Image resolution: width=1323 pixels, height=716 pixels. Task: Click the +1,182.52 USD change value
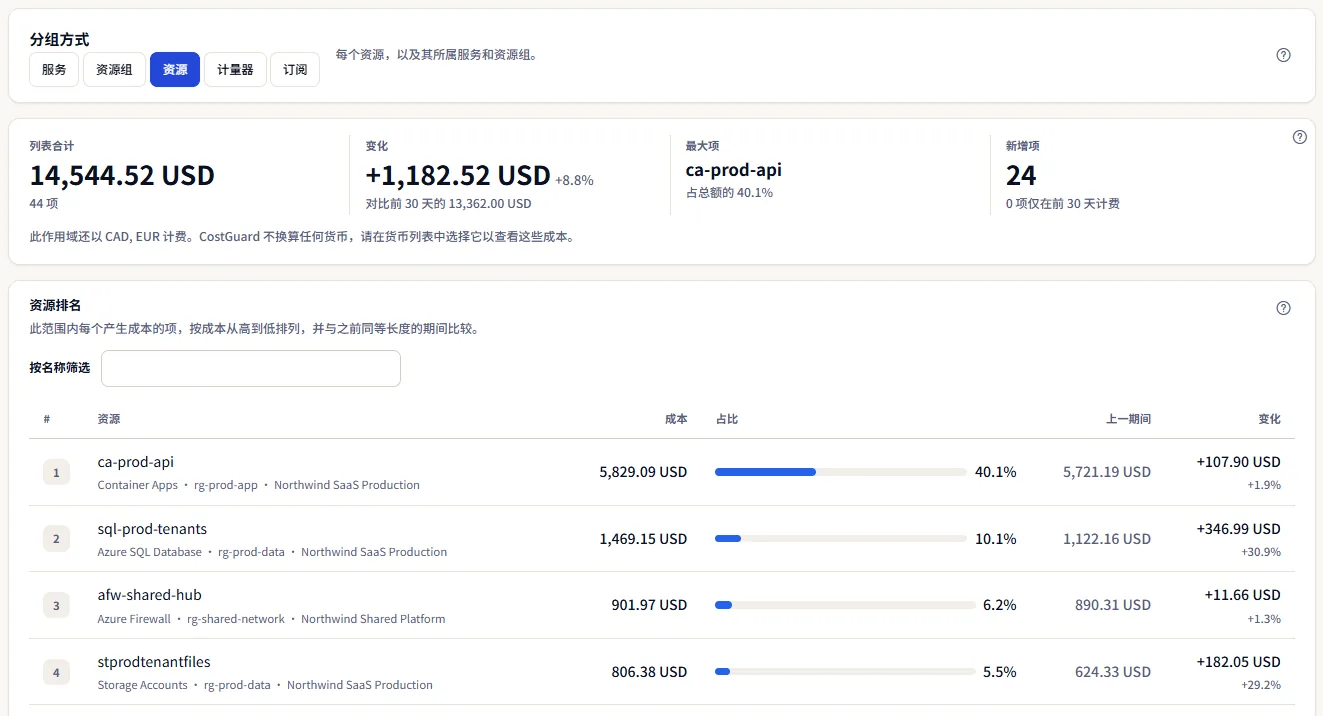[458, 176]
